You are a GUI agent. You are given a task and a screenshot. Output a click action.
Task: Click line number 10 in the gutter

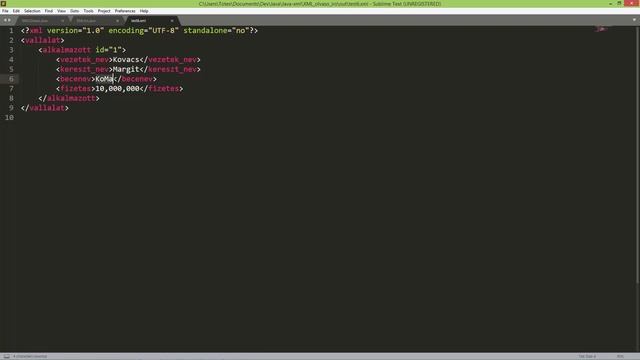(9, 118)
